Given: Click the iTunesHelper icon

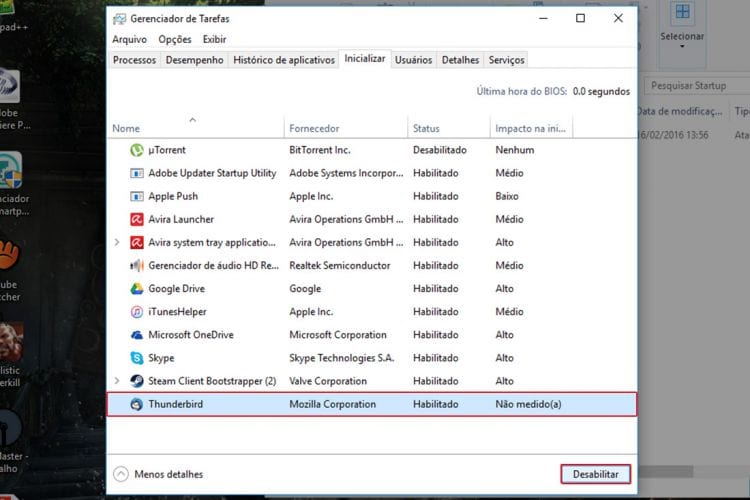Looking at the screenshot, I should click(137, 312).
